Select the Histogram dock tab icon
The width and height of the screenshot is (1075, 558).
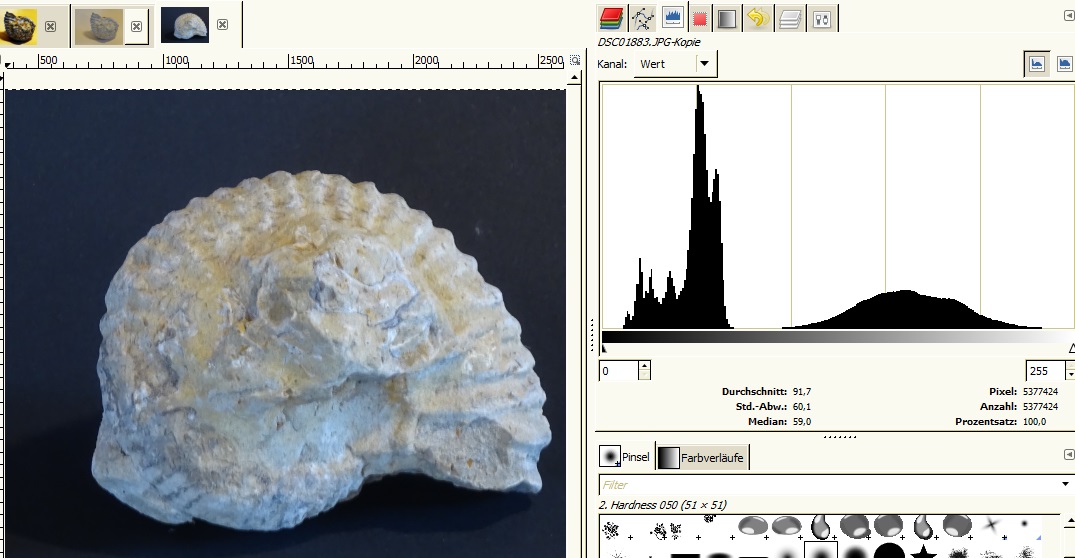671,18
